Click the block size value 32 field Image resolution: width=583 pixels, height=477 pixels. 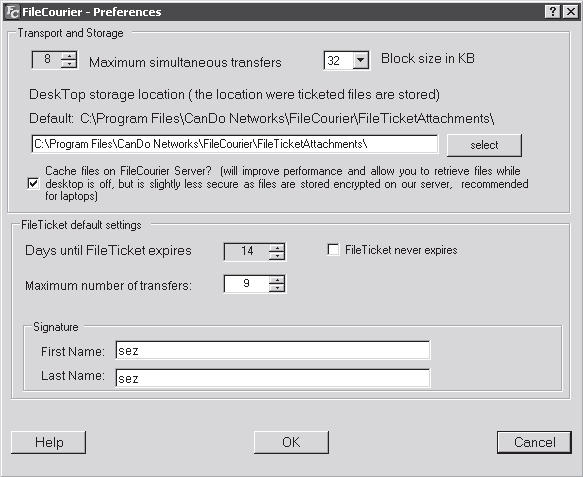338,60
